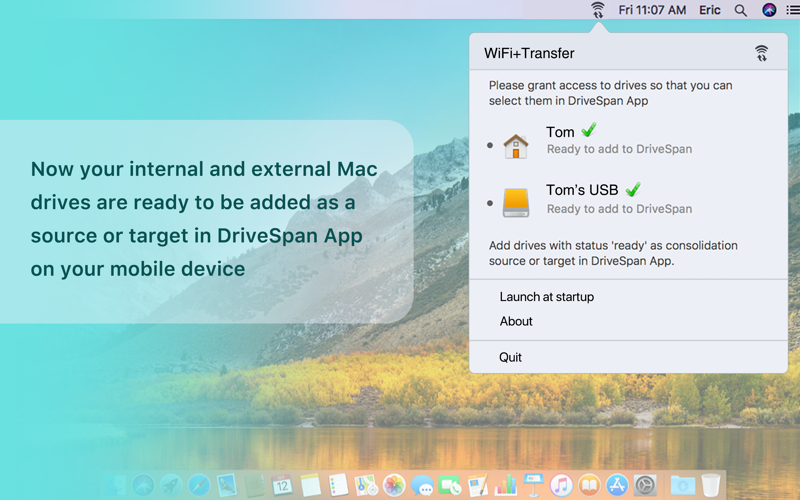This screenshot has height=500, width=800.
Task: Click the WiFi+Transfer menu bar icon
Action: [x=597, y=10]
